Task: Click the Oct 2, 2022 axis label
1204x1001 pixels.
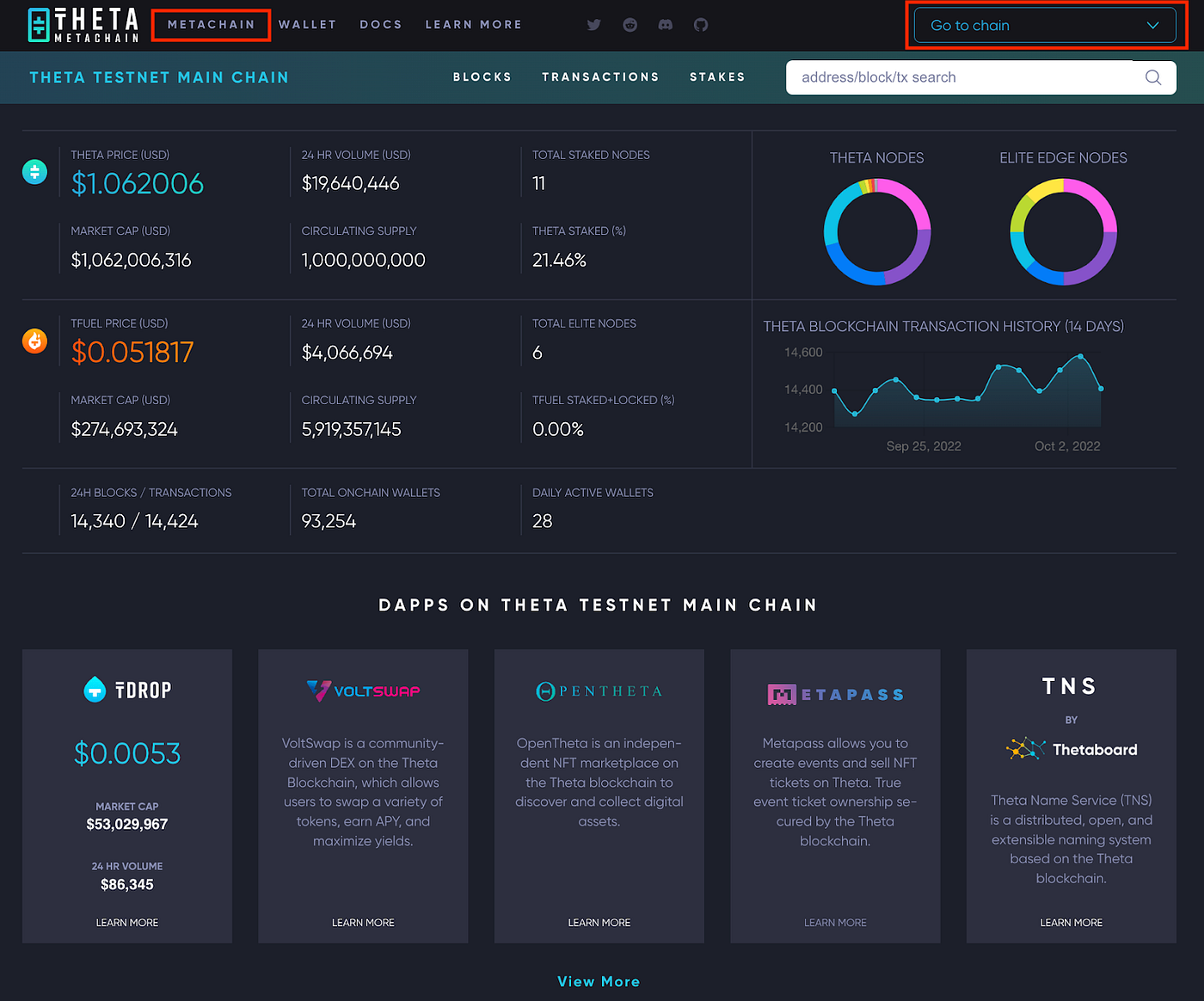Action: coord(1067,446)
